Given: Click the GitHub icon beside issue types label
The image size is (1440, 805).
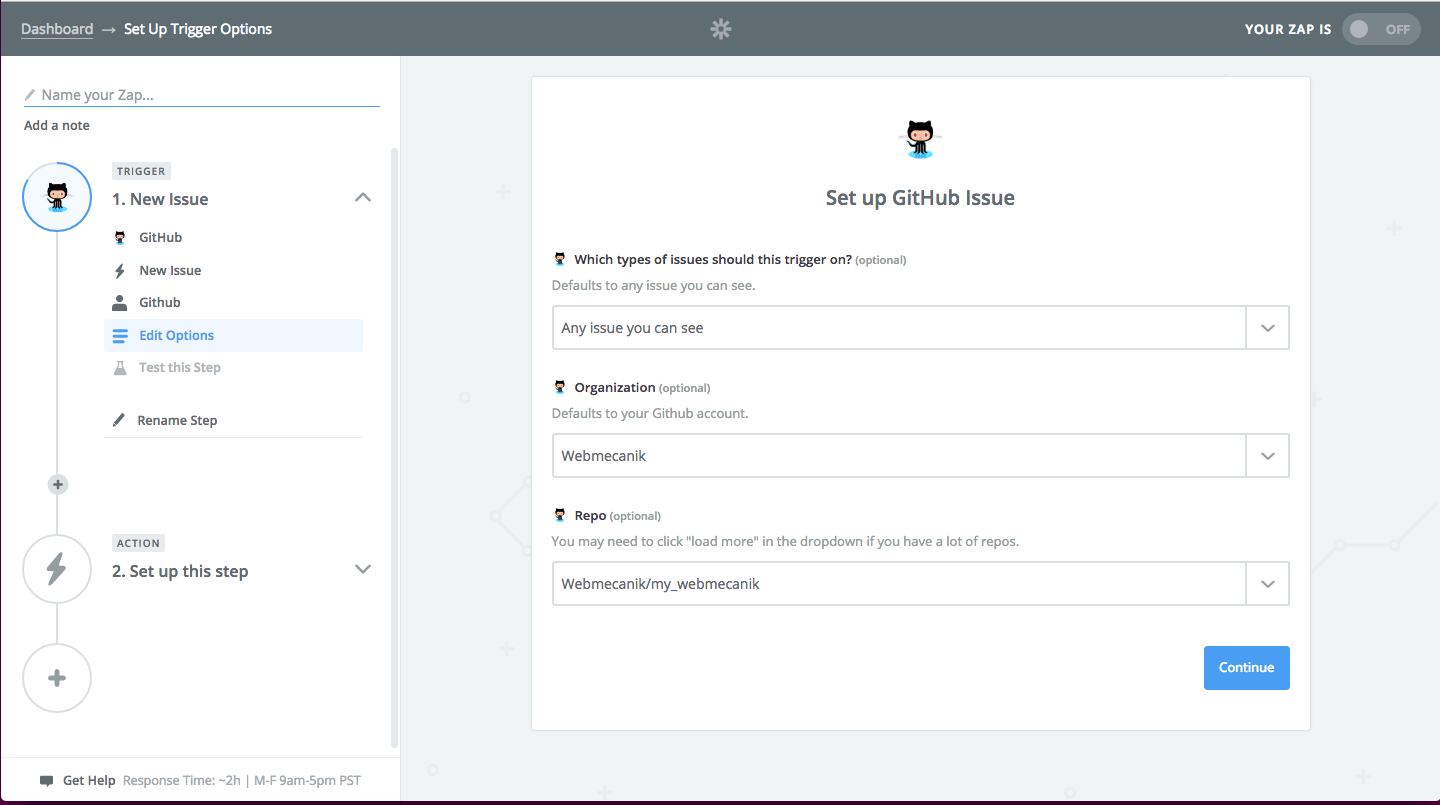Looking at the screenshot, I should pos(560,259).
